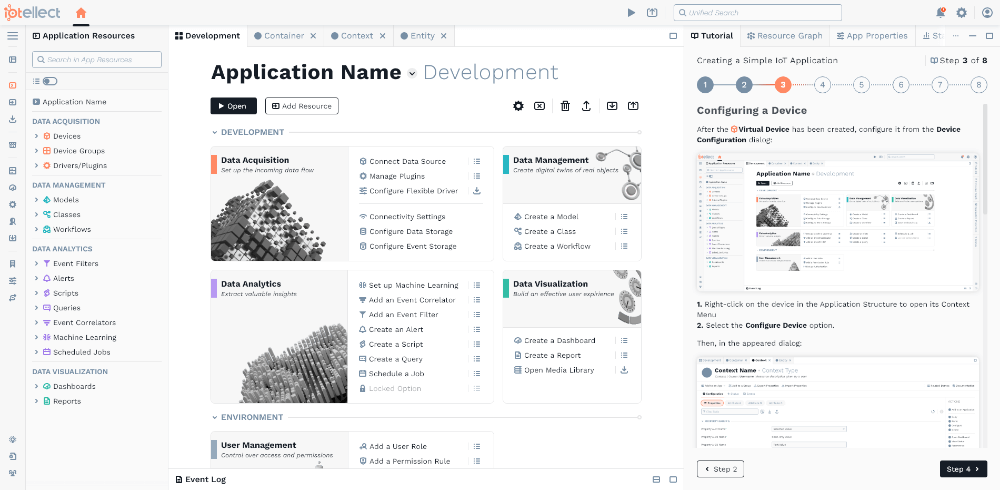Click the hamburger menu icon in left sidebar

click(x=12, y=36)
